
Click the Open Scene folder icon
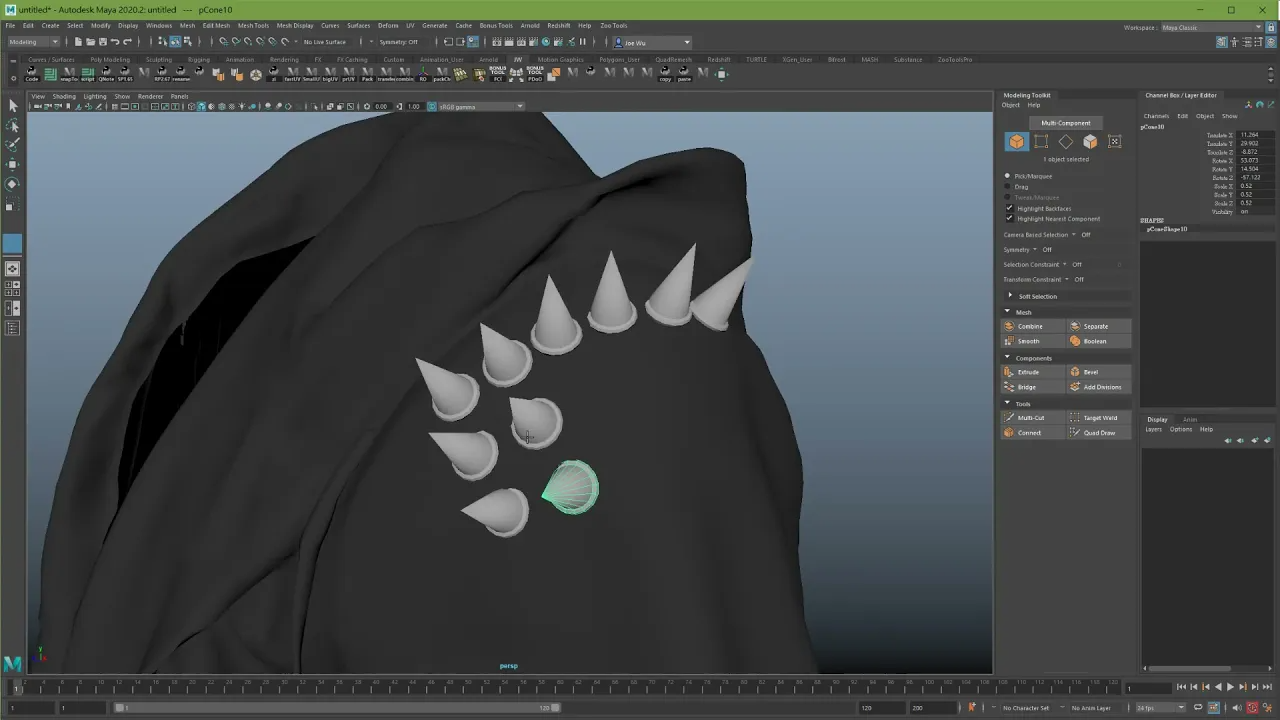pyautogui.click(x=90, y=42)
